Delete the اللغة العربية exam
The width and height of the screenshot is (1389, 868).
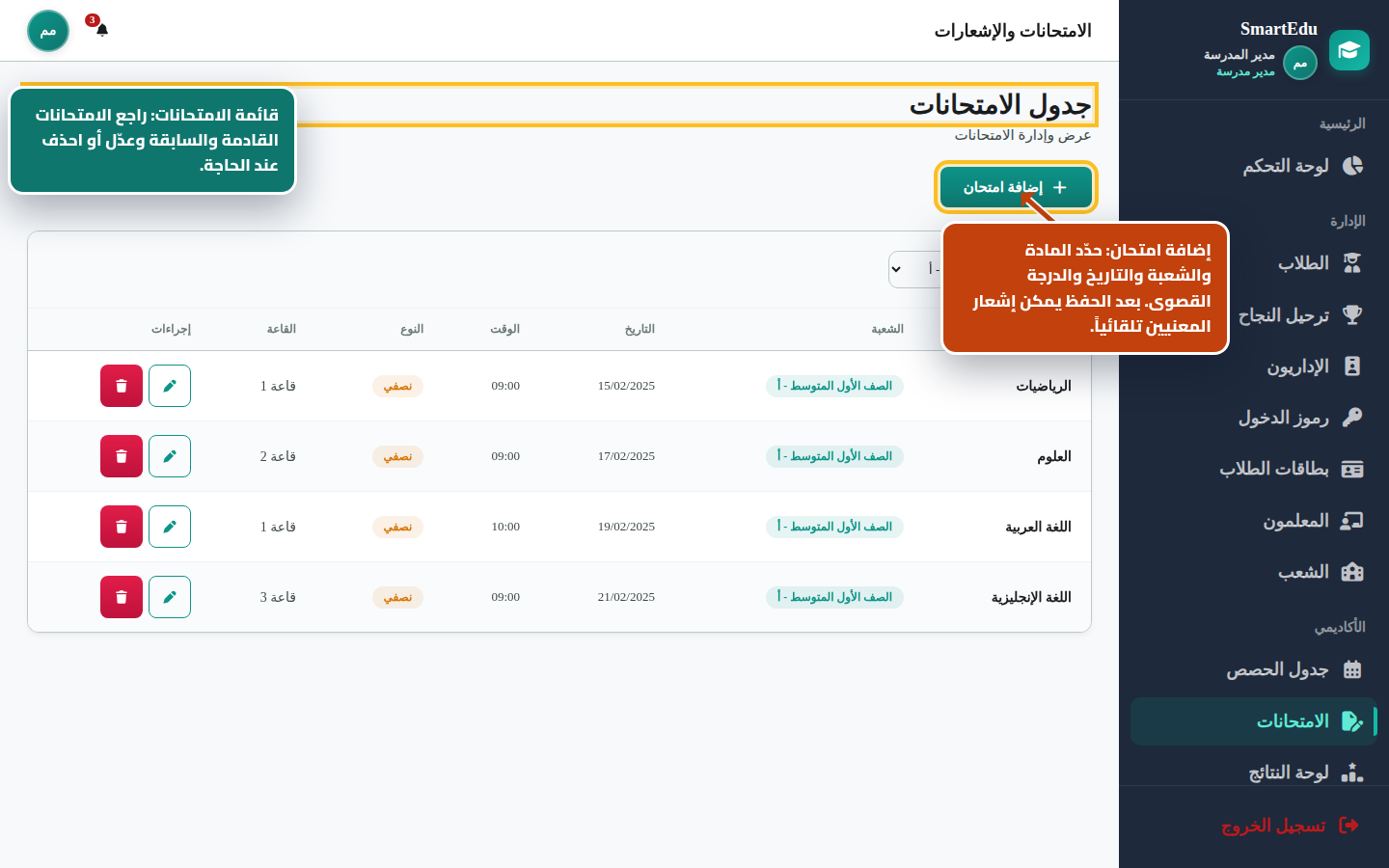point(122,527)
